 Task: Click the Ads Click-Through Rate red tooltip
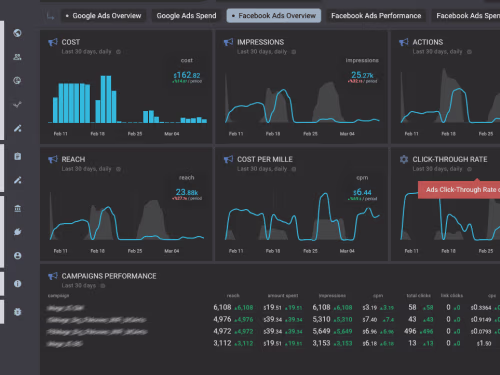(x=459, y=190)
